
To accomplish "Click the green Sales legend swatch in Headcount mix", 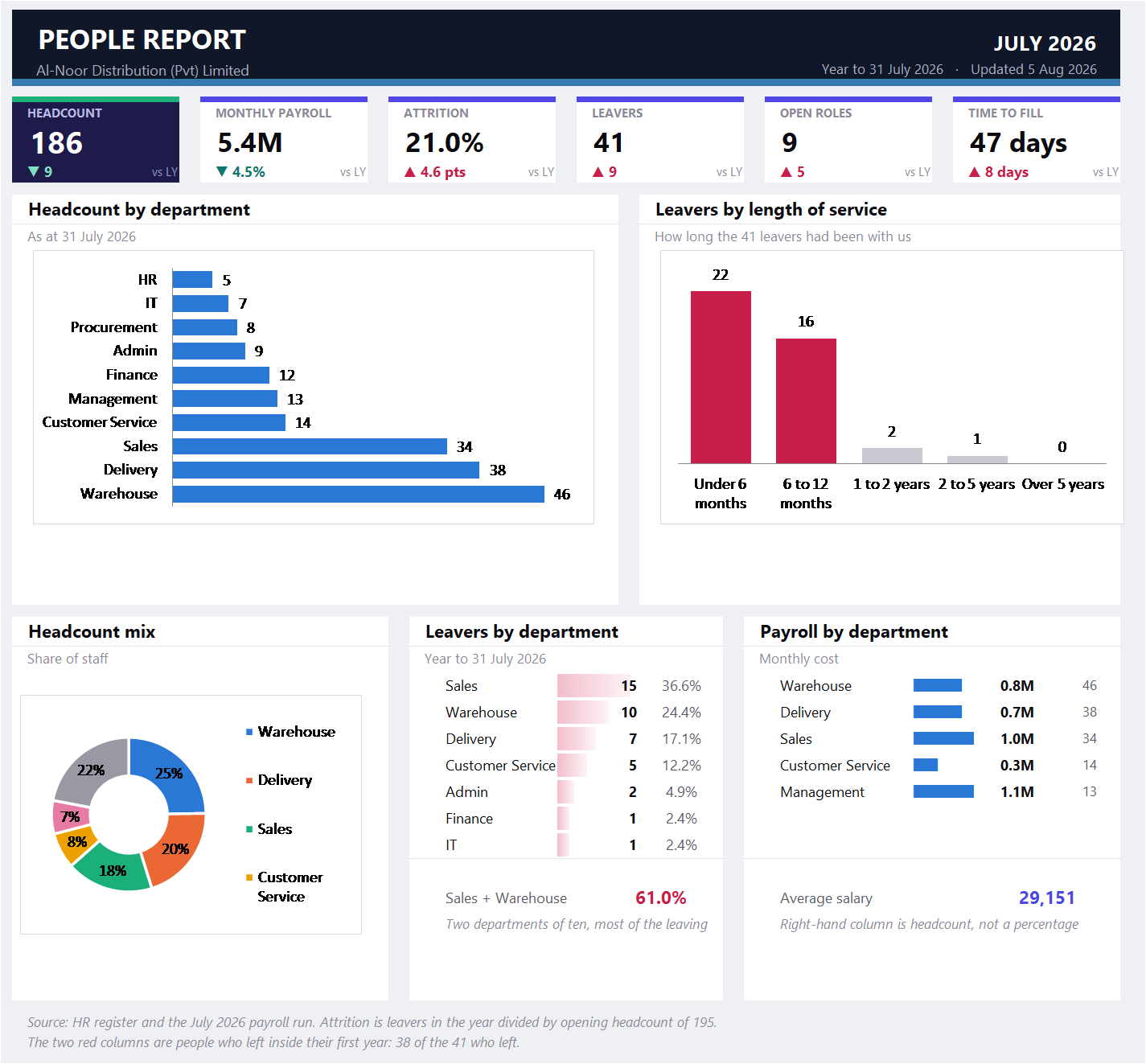I will (249, 829).
